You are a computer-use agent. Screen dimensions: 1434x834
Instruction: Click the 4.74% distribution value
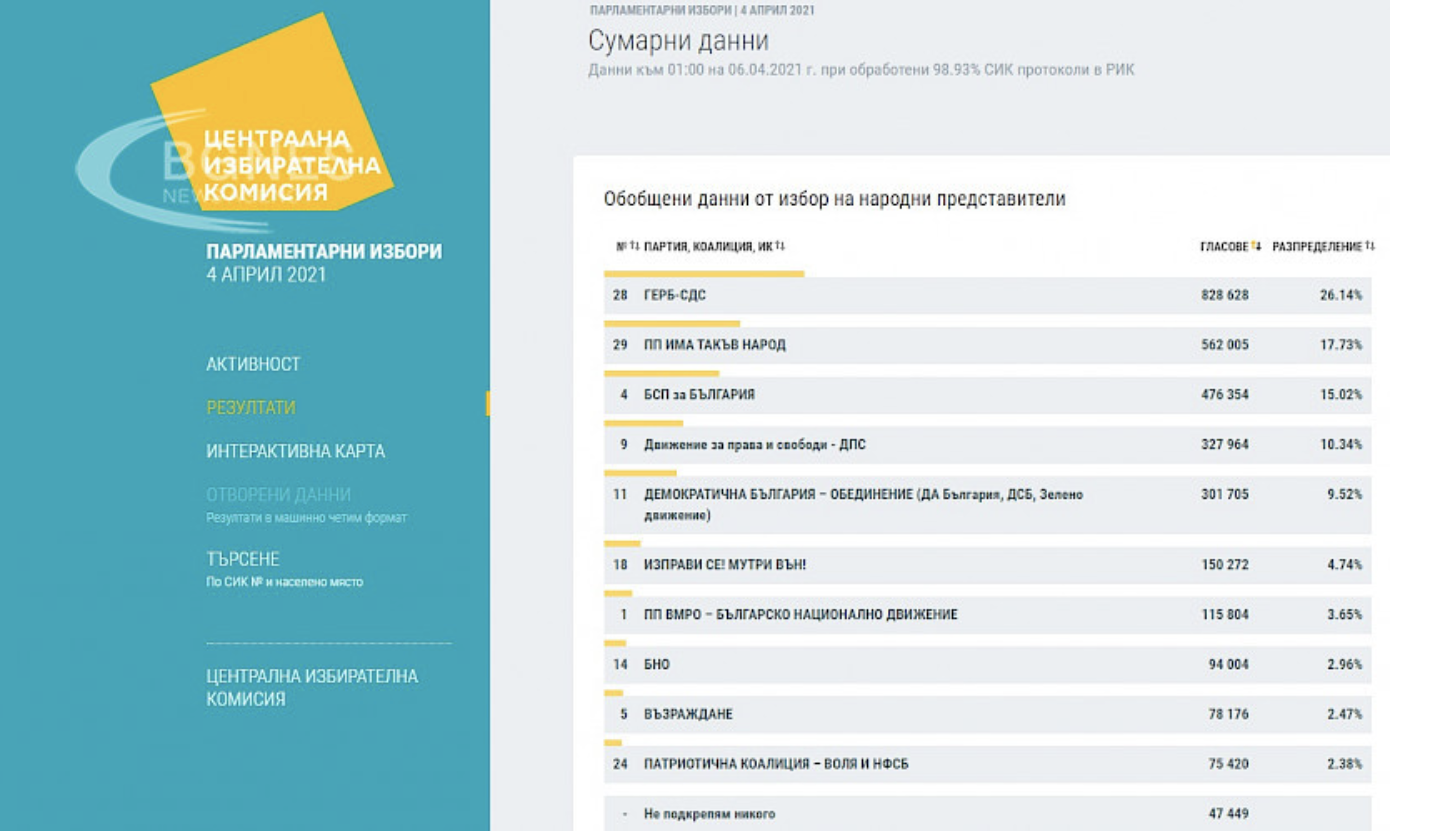(x=1344, y=565)
